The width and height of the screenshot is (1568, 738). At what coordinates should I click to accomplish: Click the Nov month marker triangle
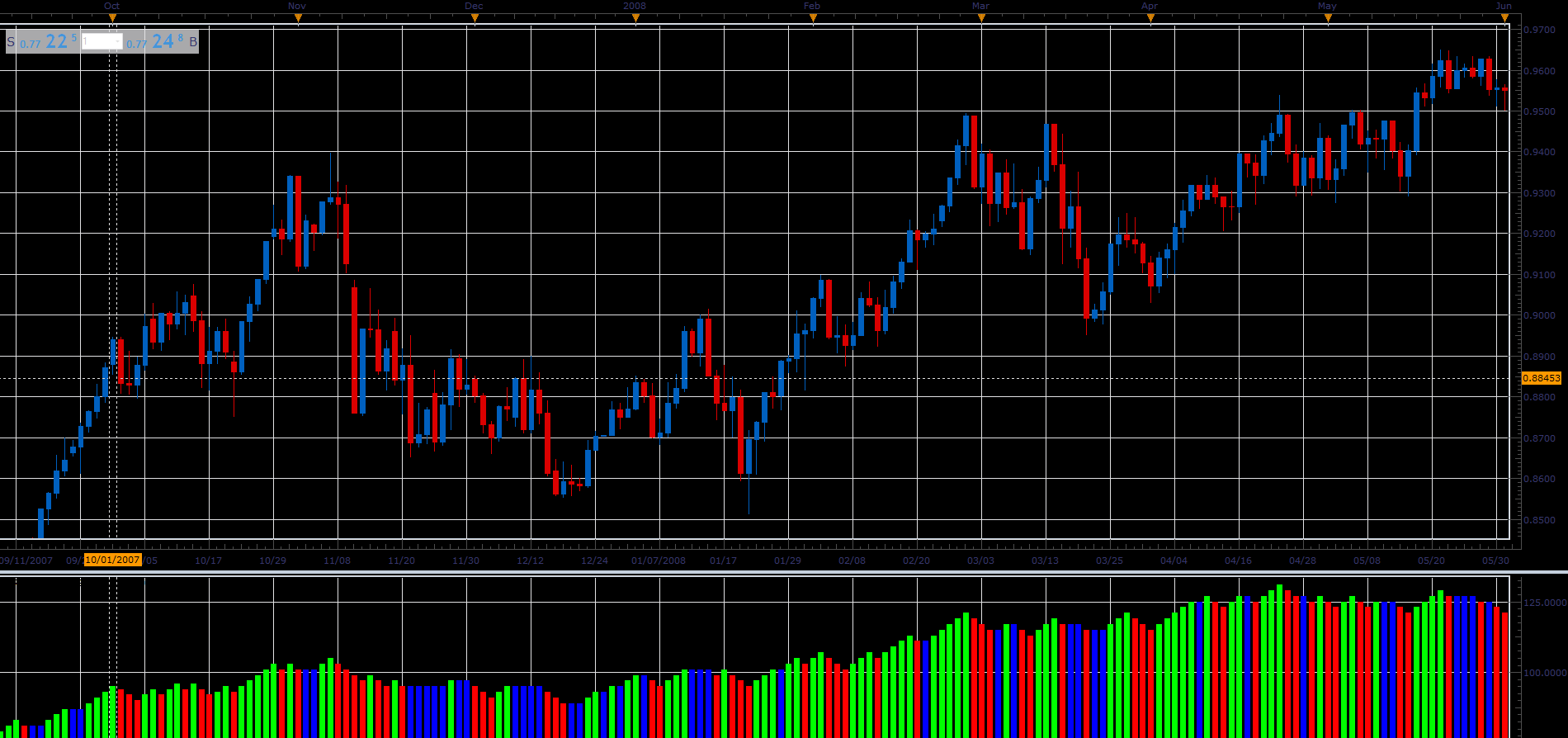298,18
